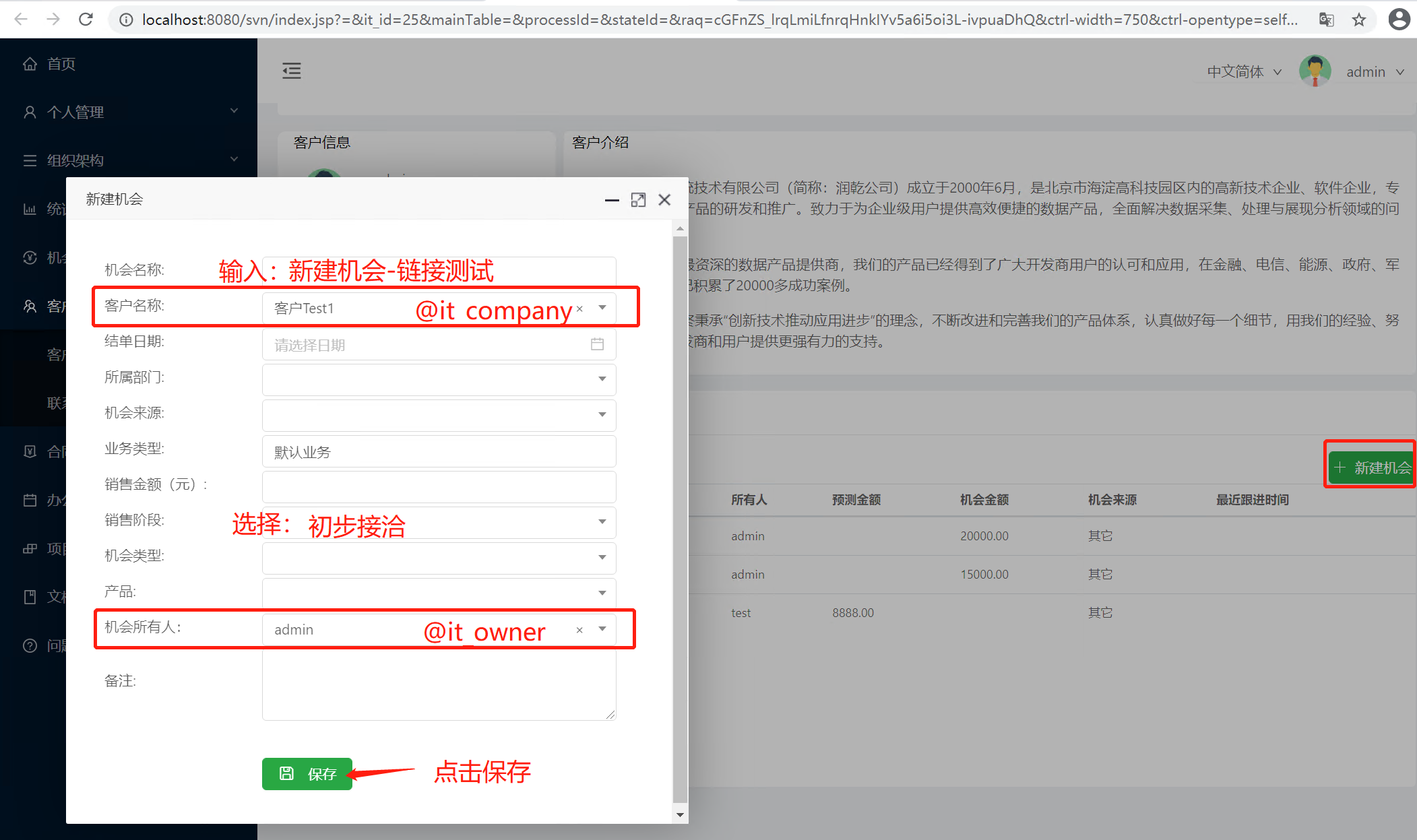The image size is (1417, 840).
Task: Bookmark page with star icon
Action: [1359, 20]
